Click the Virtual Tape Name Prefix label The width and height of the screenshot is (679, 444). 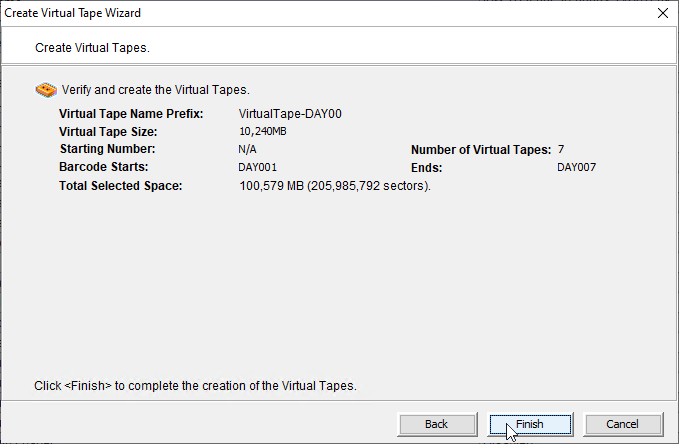(131, 114)
